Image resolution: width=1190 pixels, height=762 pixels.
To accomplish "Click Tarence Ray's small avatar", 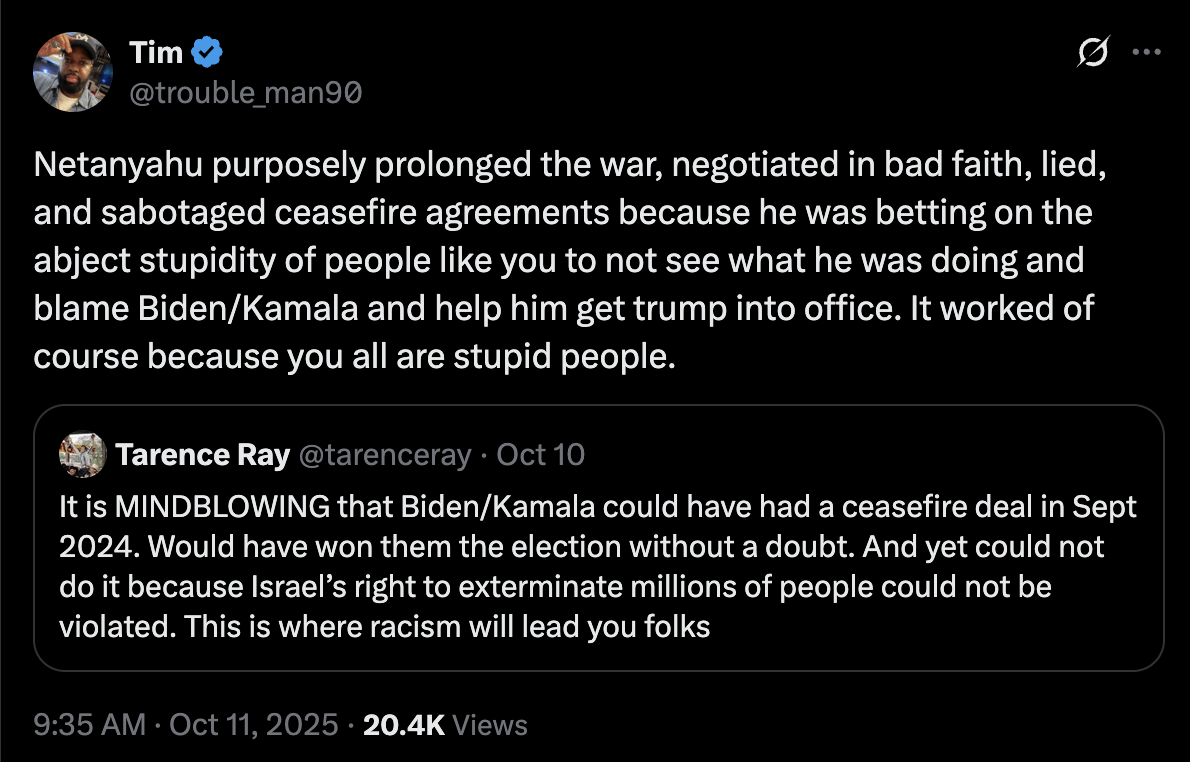I will pyautogui.click(x=83, y=454).
